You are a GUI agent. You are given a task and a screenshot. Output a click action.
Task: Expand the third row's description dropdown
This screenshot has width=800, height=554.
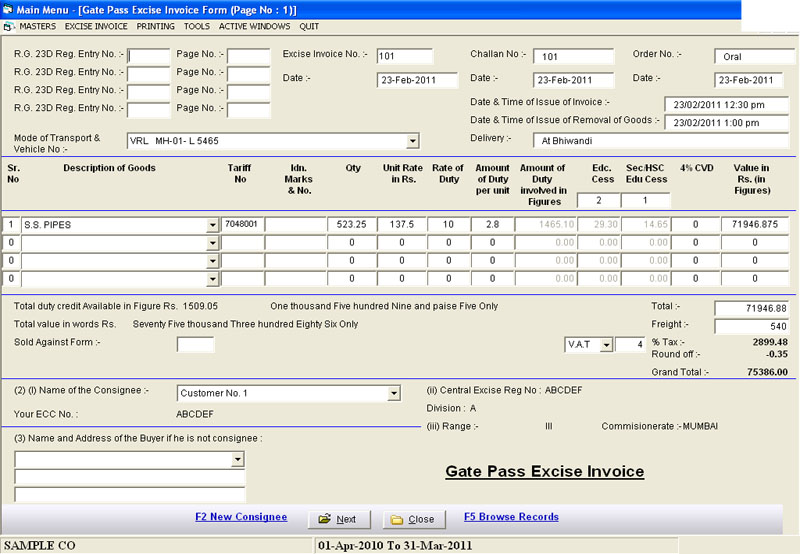(212, 261)
